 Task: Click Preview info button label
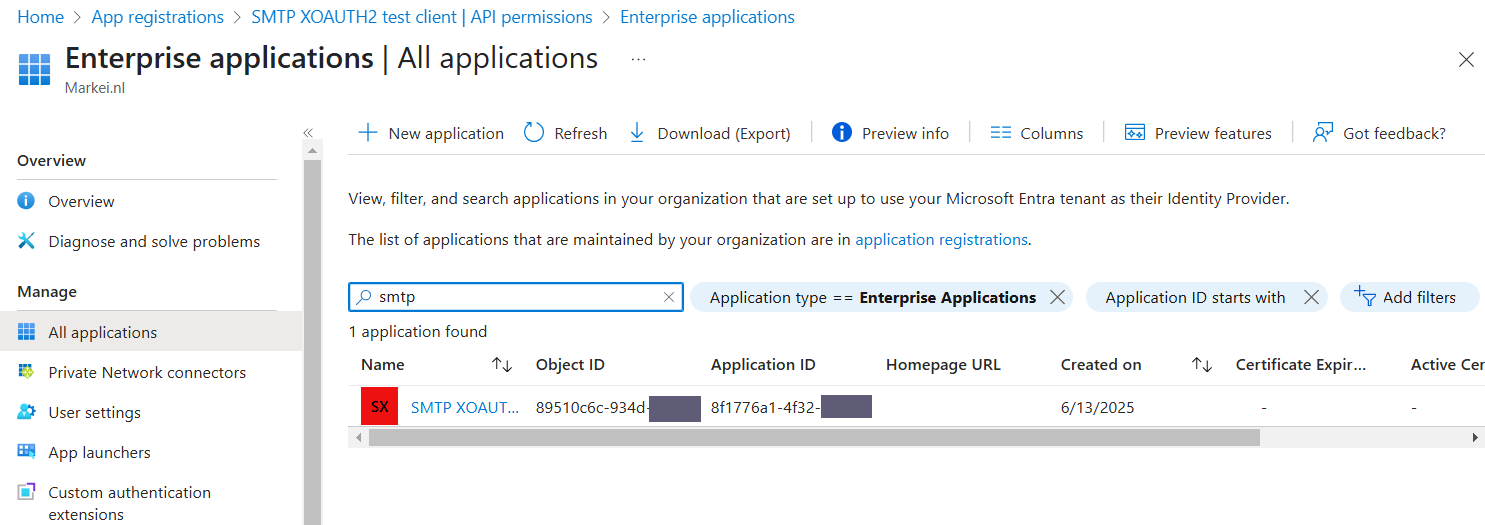coord(905,133)
